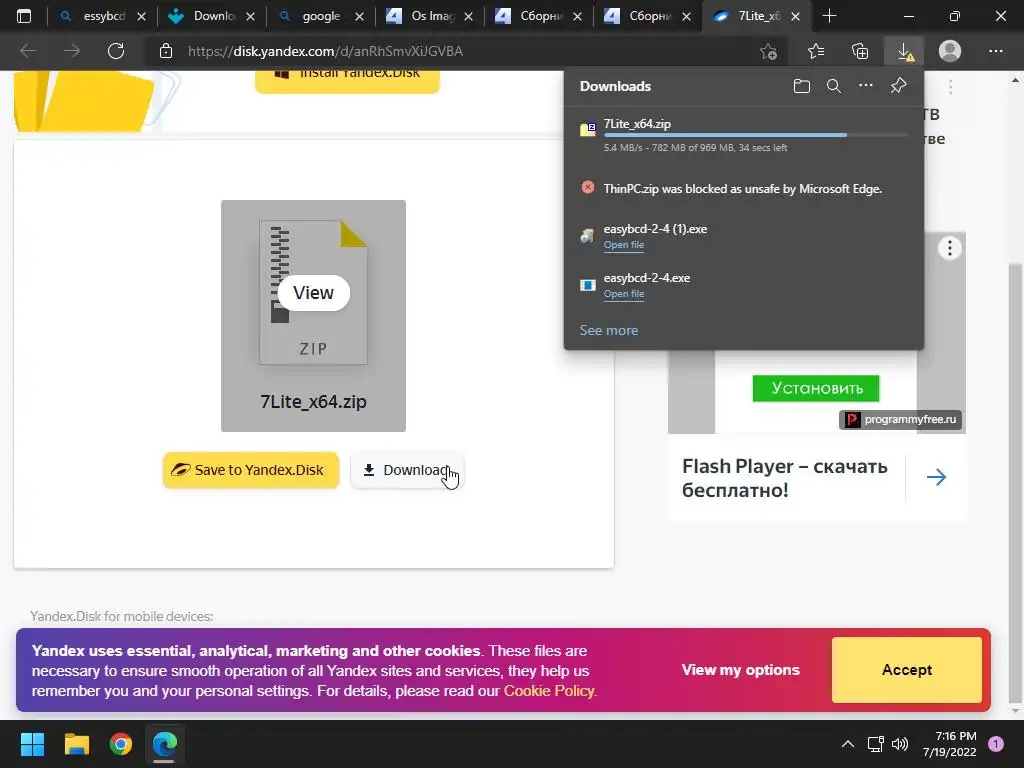Click the programmyfree.ru ad label
Image resolution: width=1024 pixels, height=768 pixels.
click(901, 419)
